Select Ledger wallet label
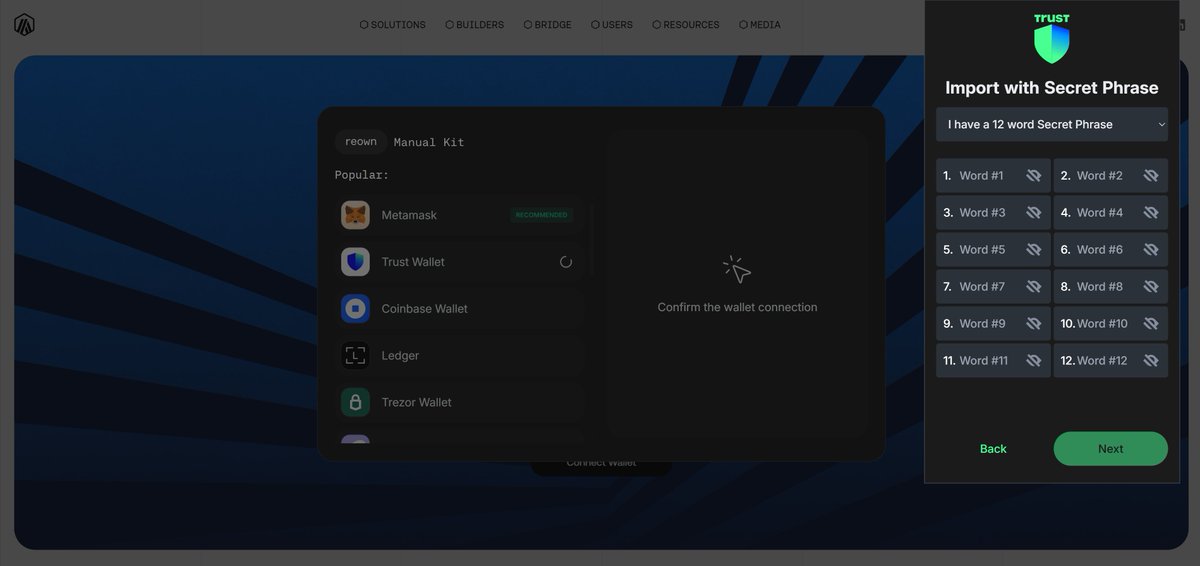The height and width of the screenshot is (566, 1200). [400, 355]
